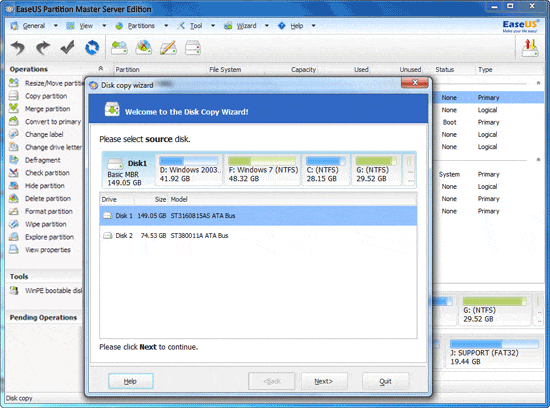Expand the dropdown arrow next to Help

tap(314, 26)
